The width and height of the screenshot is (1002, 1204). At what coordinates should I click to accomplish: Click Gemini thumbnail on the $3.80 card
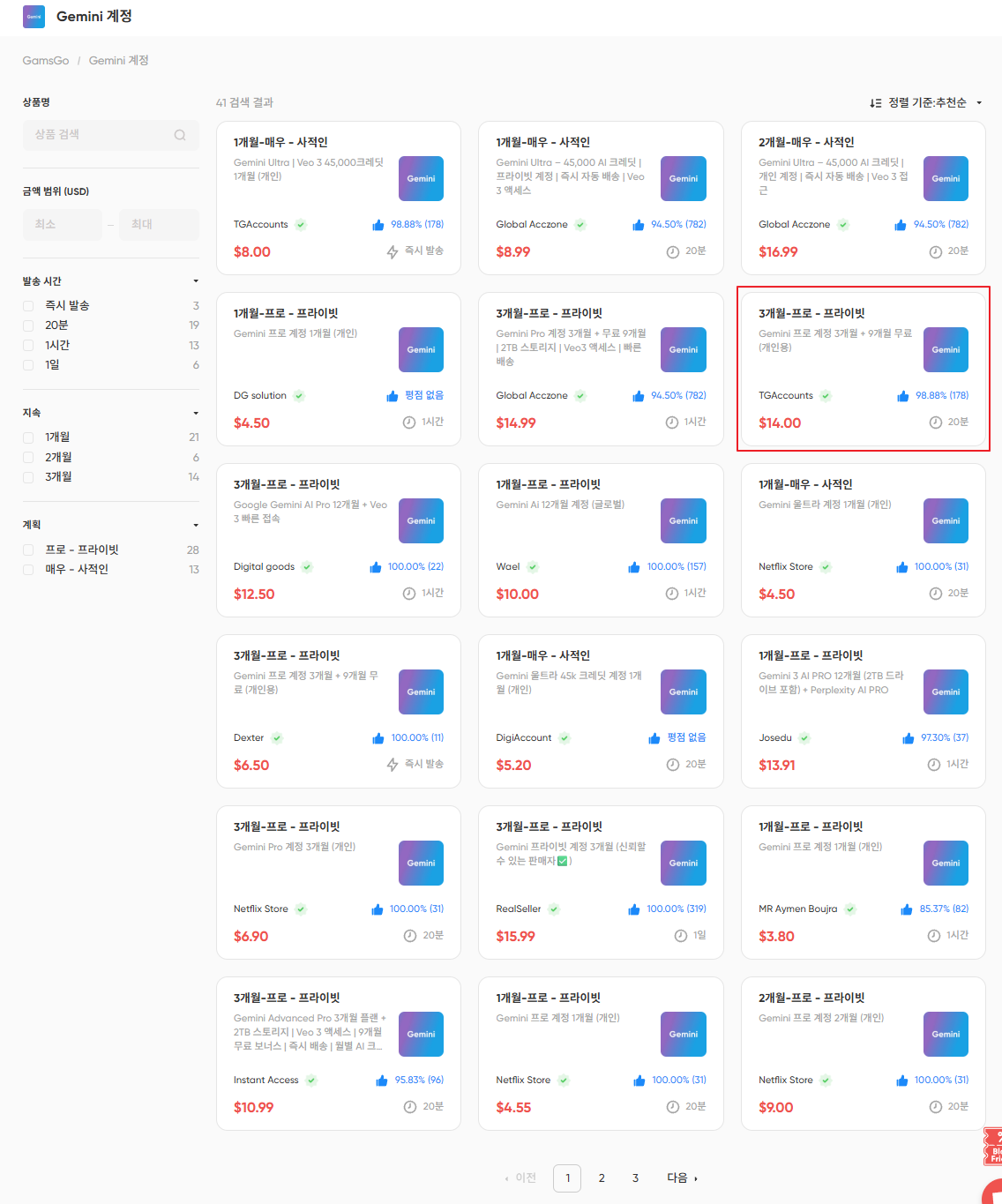[x=946, y=863]
